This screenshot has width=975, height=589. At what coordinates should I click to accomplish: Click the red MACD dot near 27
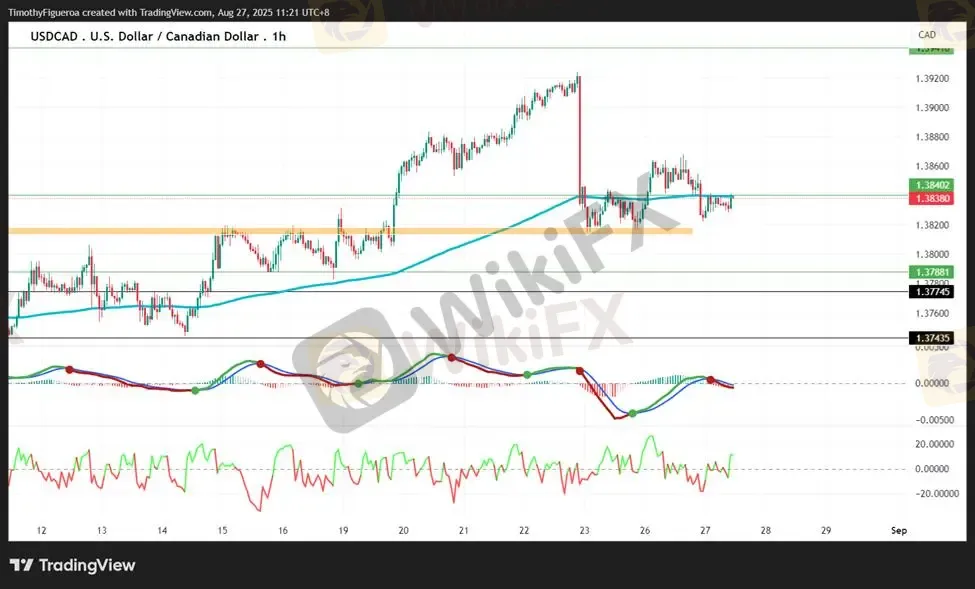pyautogui.click(x=710, y=379)
